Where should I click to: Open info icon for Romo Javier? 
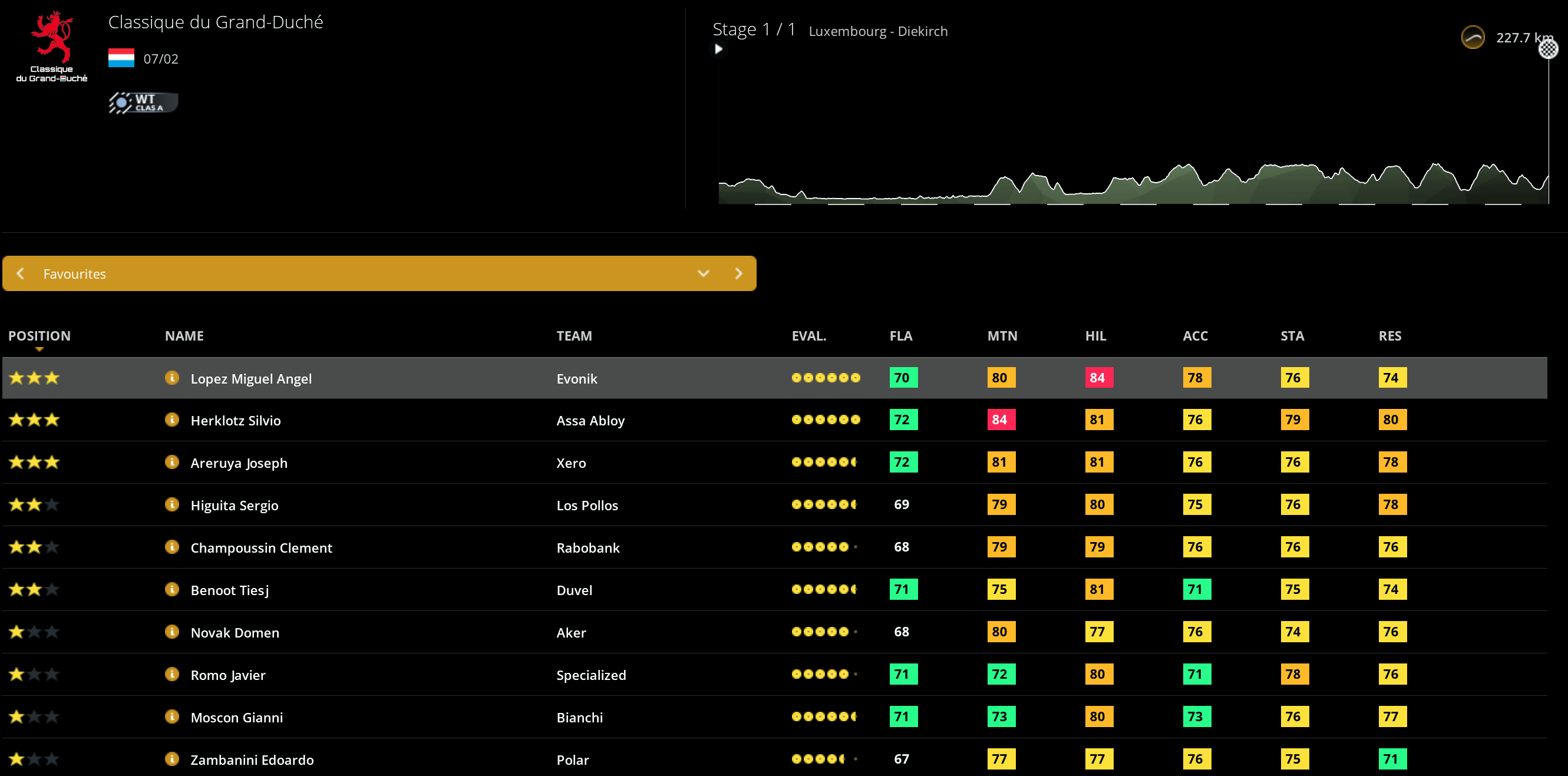pyautogui.click(x=171, y=674)
